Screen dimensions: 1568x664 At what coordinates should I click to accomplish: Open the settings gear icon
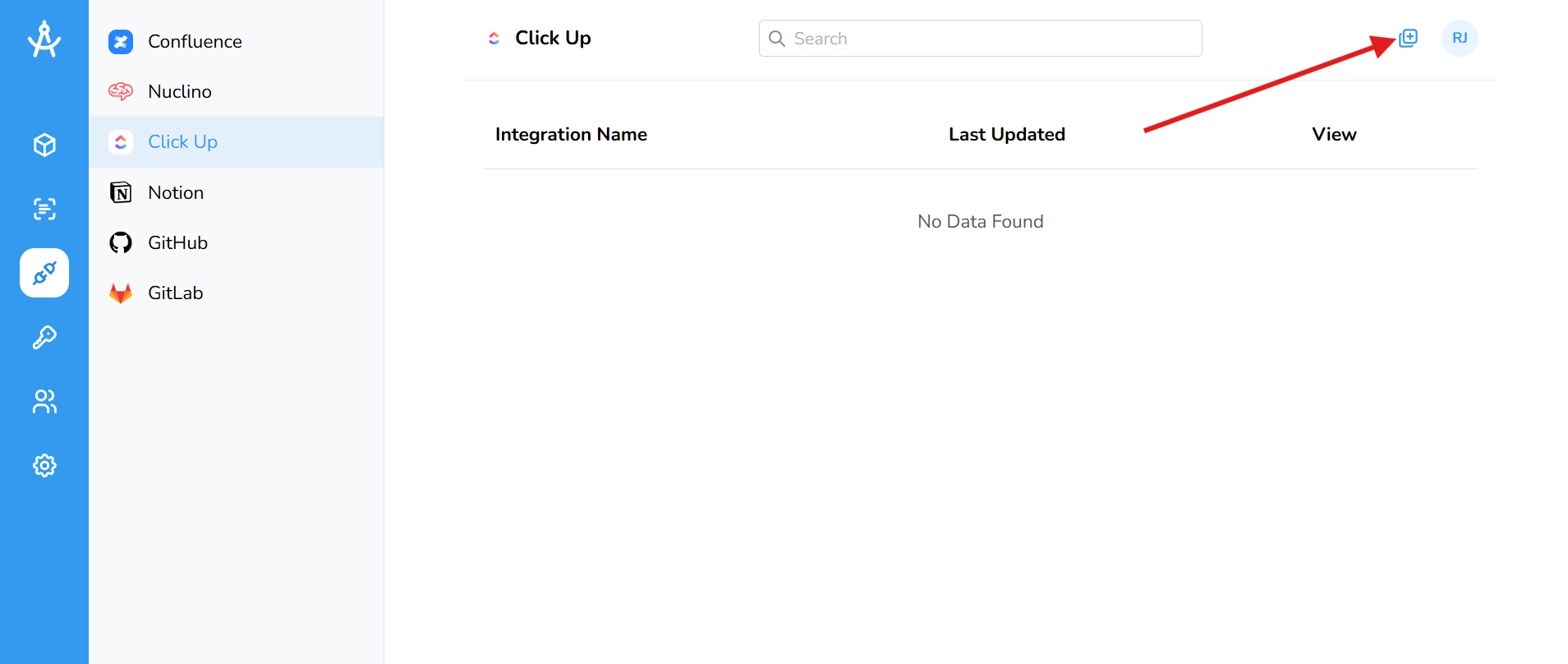click(44, 465)
